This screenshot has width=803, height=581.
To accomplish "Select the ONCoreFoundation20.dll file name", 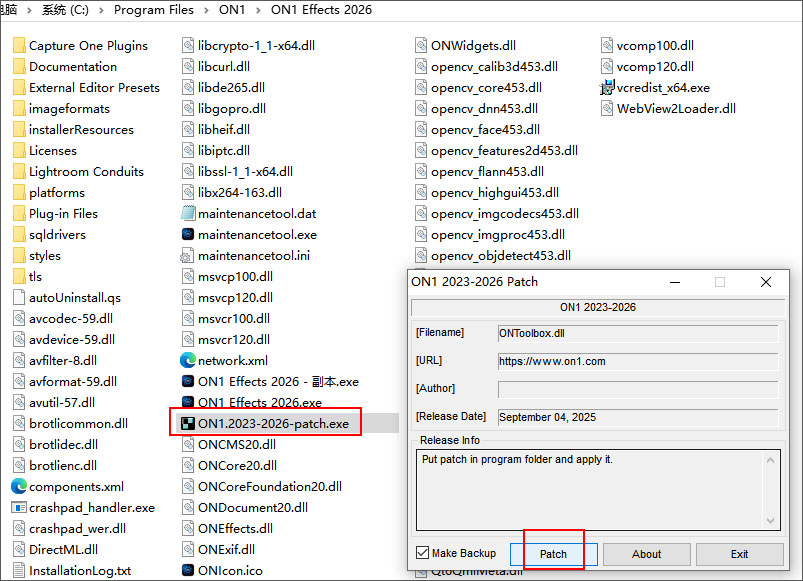I will (270, 486).
